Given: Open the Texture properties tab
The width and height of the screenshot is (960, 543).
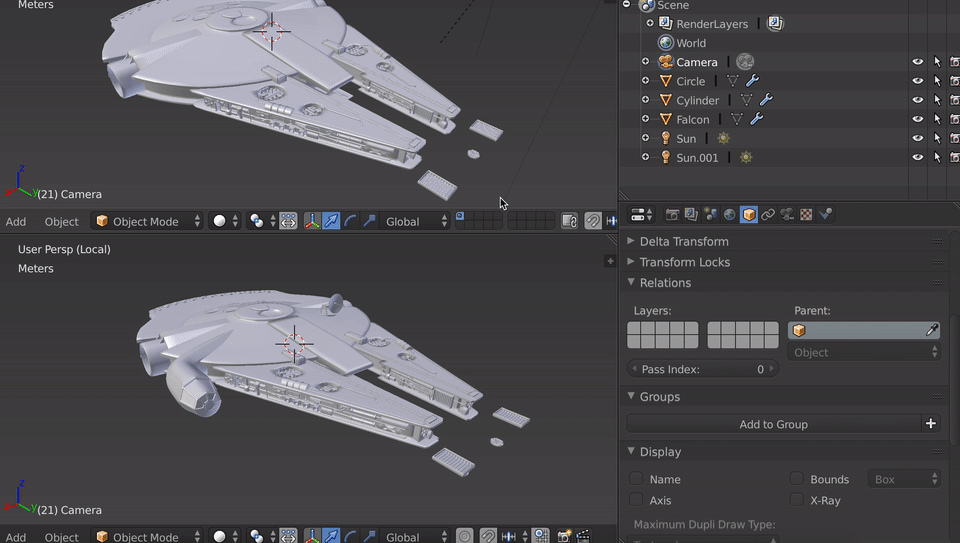Looking at the screenshot, I should pos(806,214).
